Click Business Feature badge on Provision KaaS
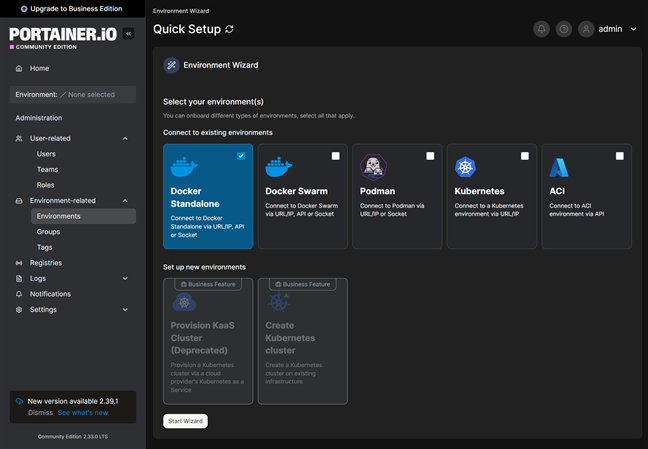Viewport: 648px width, 449px height. [208, 284]
